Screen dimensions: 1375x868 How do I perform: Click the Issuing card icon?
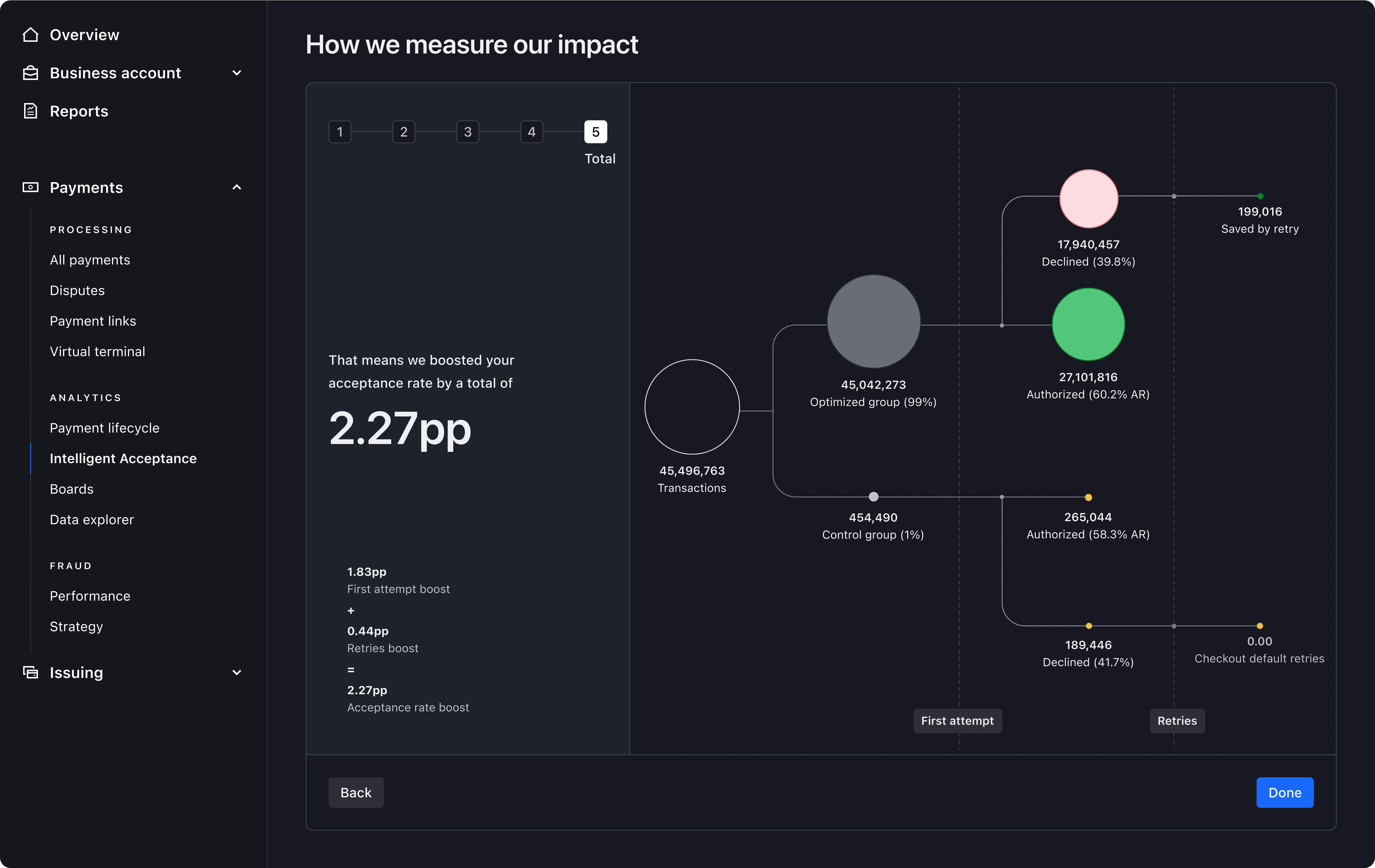(x=30, y=672)
